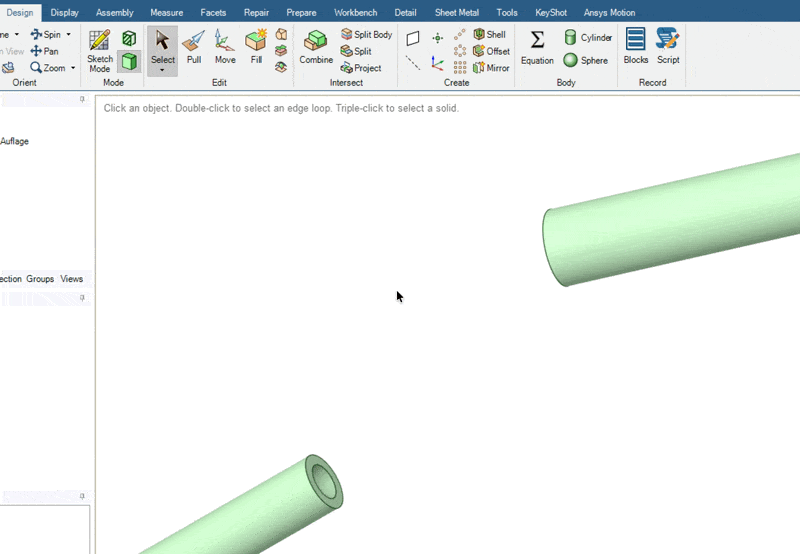800x554 pixels.
Task: Click the Fill tool icon
Action: click(x=256, y=46)
